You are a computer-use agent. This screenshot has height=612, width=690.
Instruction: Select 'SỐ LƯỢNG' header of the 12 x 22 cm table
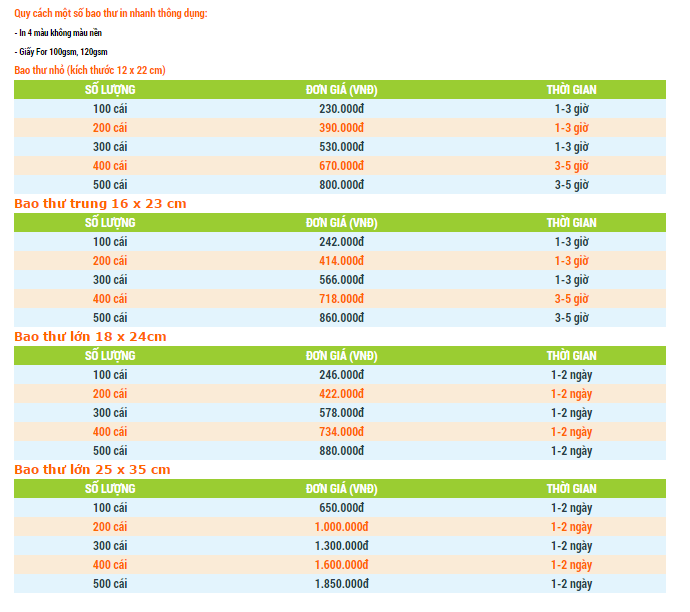pyautogui.click(x=110, y=90)
